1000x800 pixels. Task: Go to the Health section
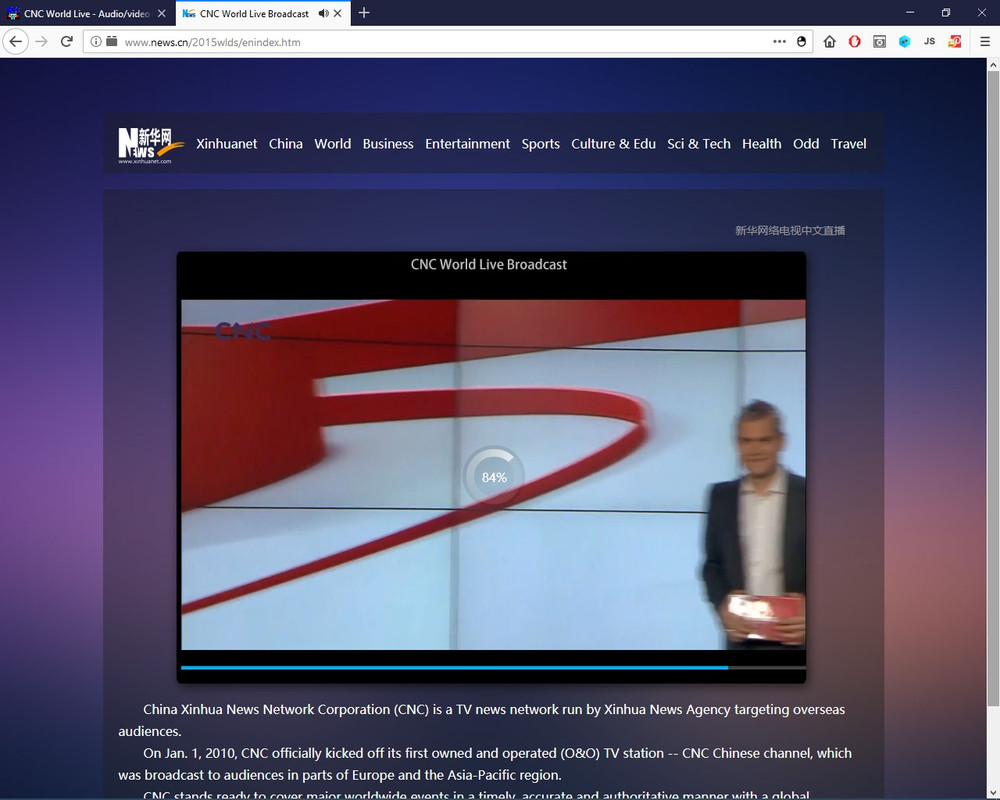tap(761, 144)
